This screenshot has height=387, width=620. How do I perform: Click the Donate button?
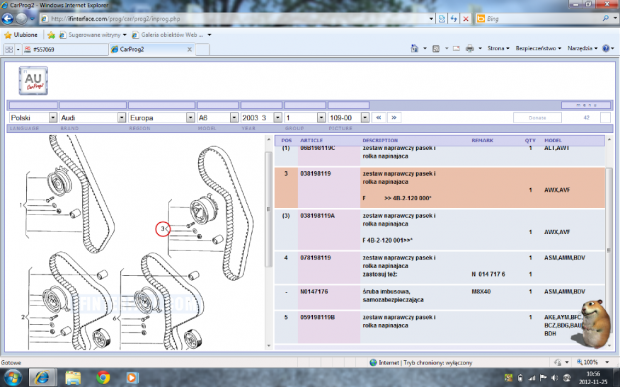click(x=537, y=118)
